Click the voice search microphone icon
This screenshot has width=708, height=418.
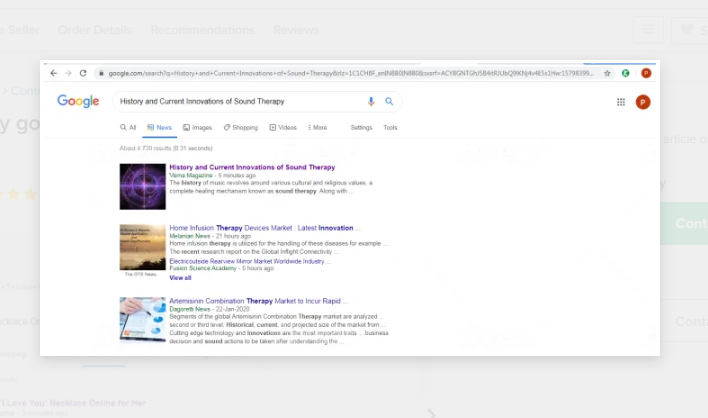pyautogui.click(x=372, y=101)
